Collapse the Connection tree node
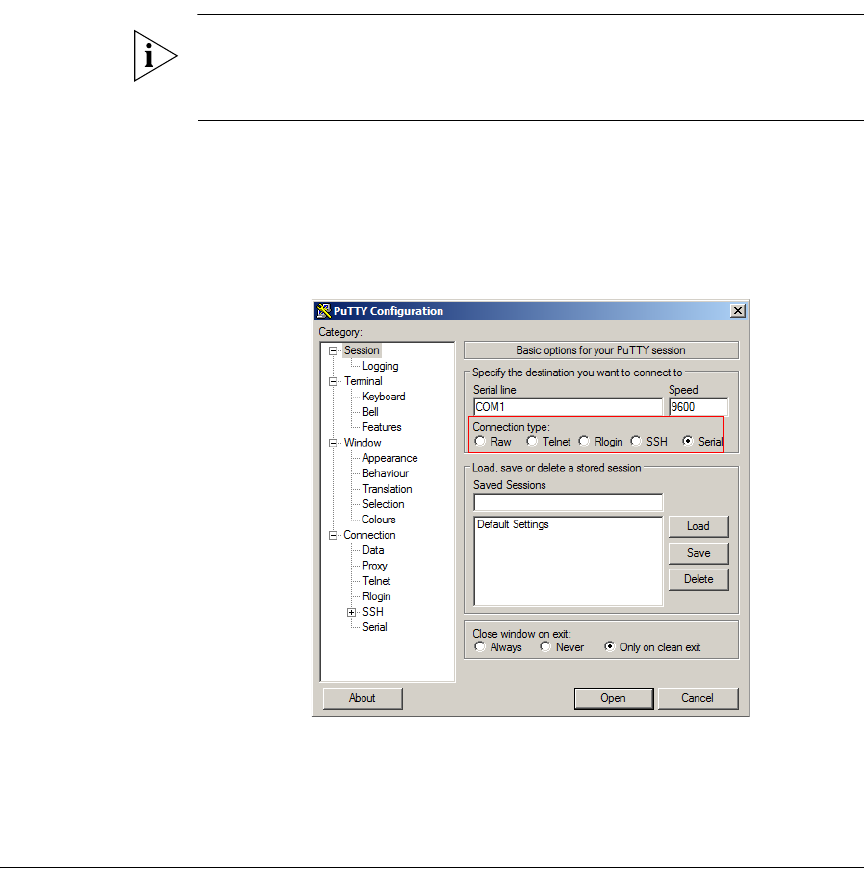 pos(333,535)
